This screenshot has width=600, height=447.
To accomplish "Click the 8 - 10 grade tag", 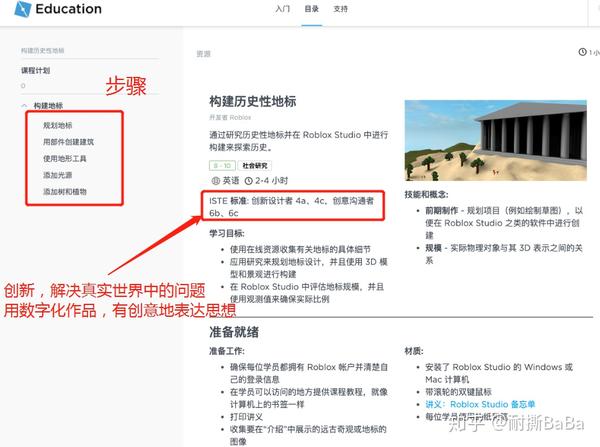I will coord(222,166).
